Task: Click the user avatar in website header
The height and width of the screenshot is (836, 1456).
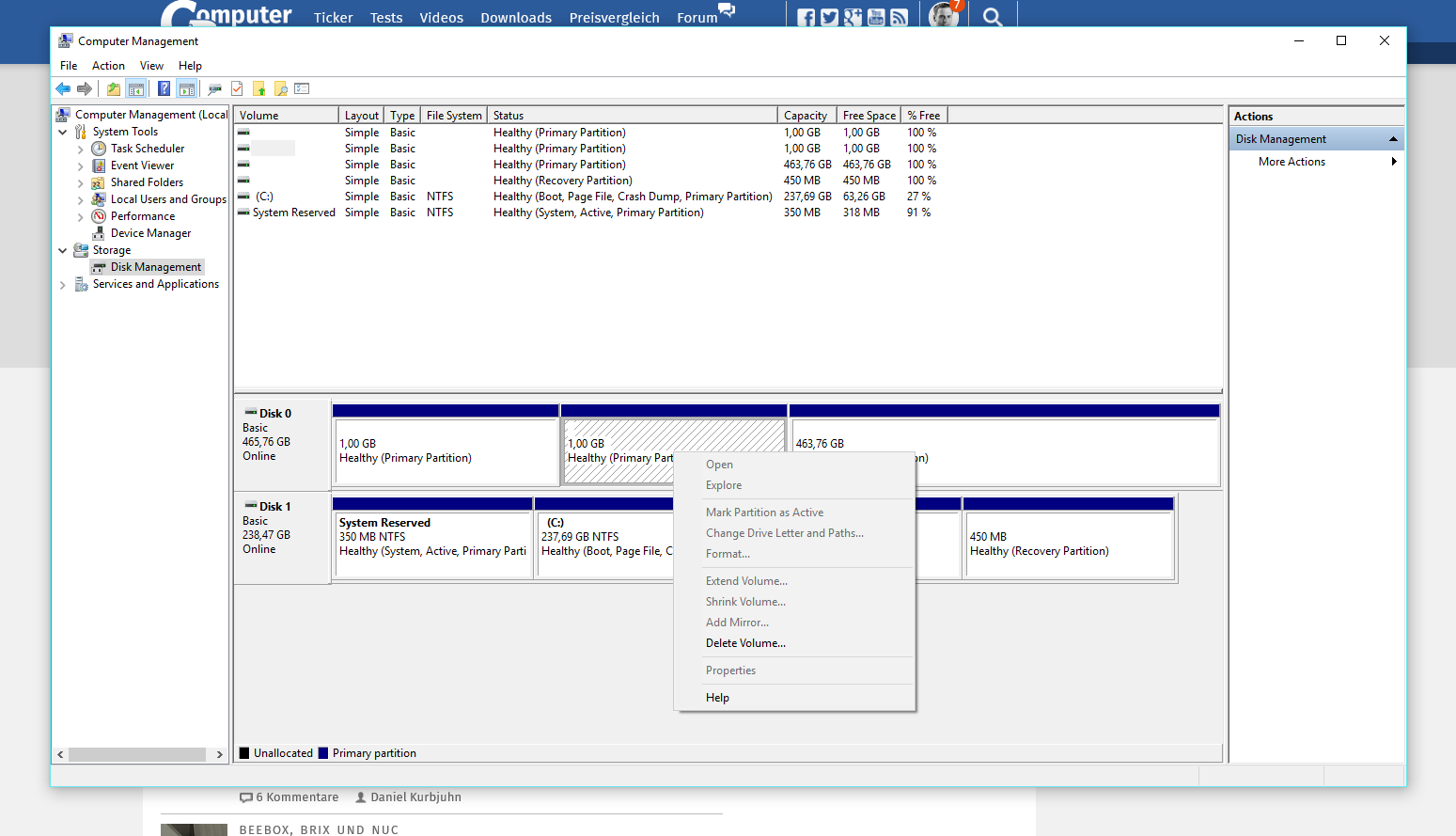Action: [944, 15]
